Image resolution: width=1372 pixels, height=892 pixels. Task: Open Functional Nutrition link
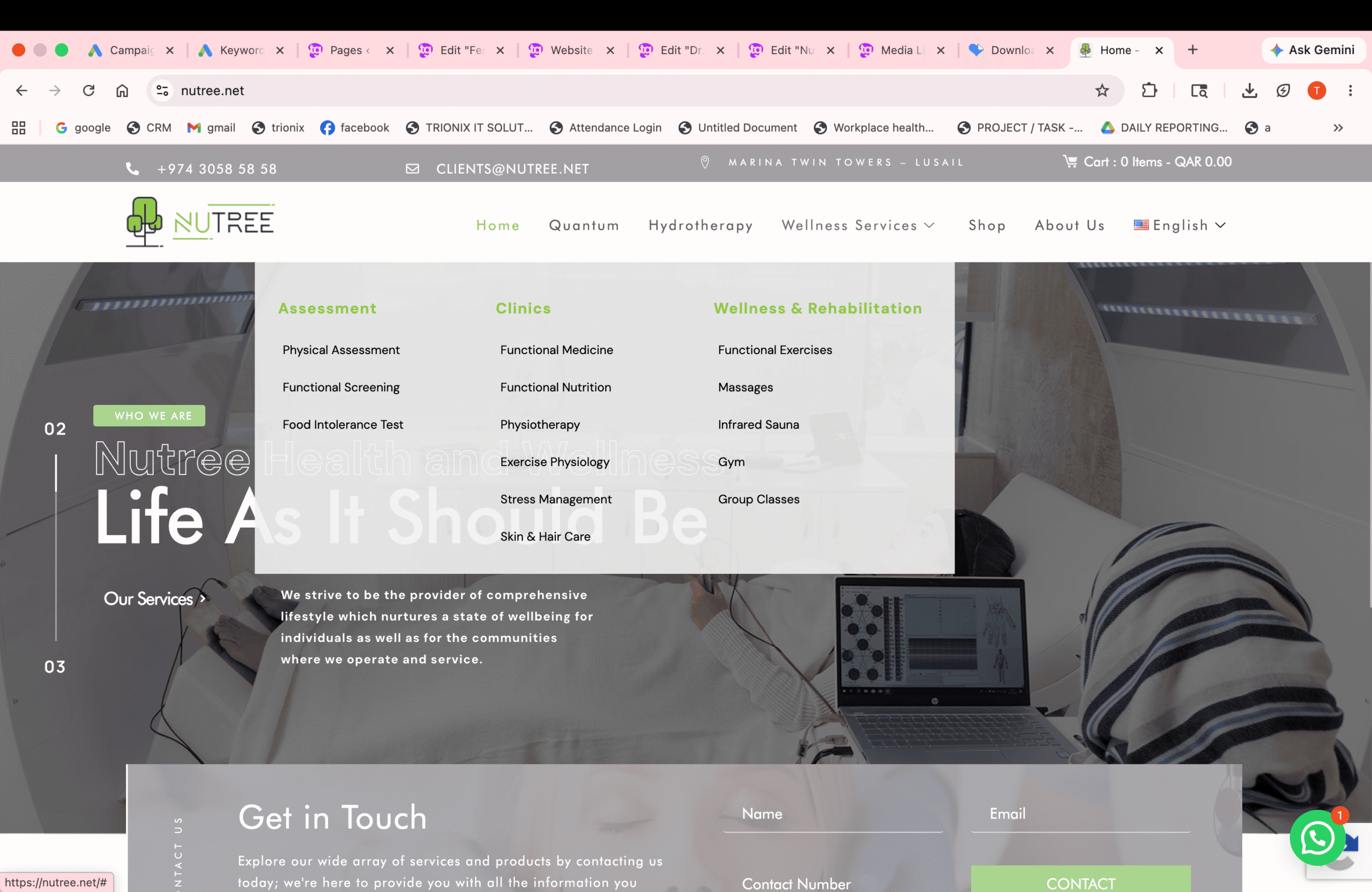[555, 387]
